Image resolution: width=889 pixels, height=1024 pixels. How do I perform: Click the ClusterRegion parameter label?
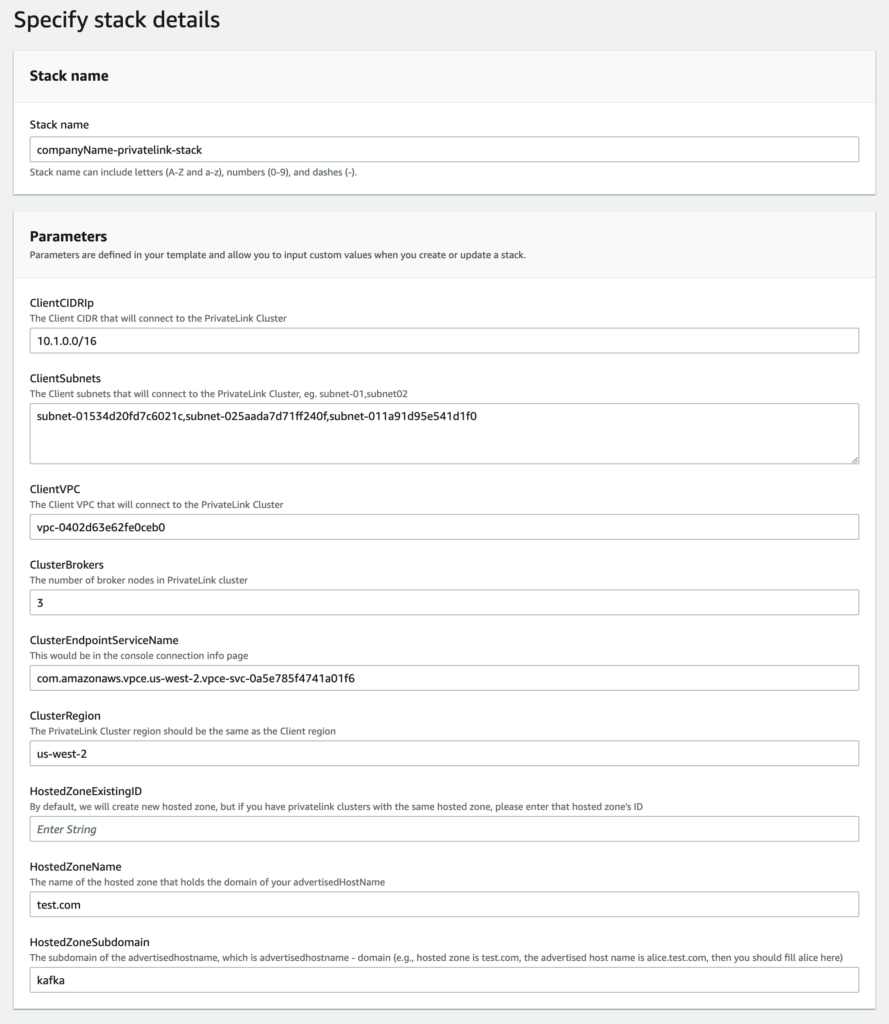coord(65,716)
